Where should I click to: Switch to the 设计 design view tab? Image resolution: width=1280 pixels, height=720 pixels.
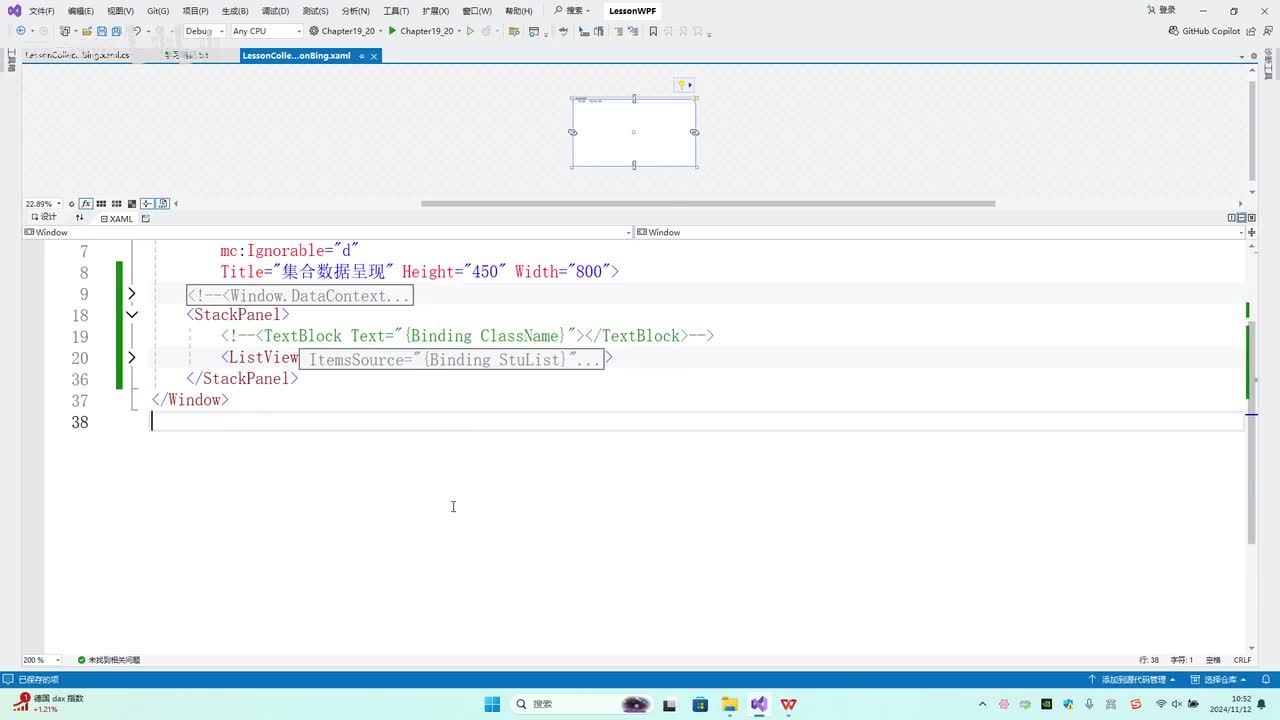(x=44, y=218)
